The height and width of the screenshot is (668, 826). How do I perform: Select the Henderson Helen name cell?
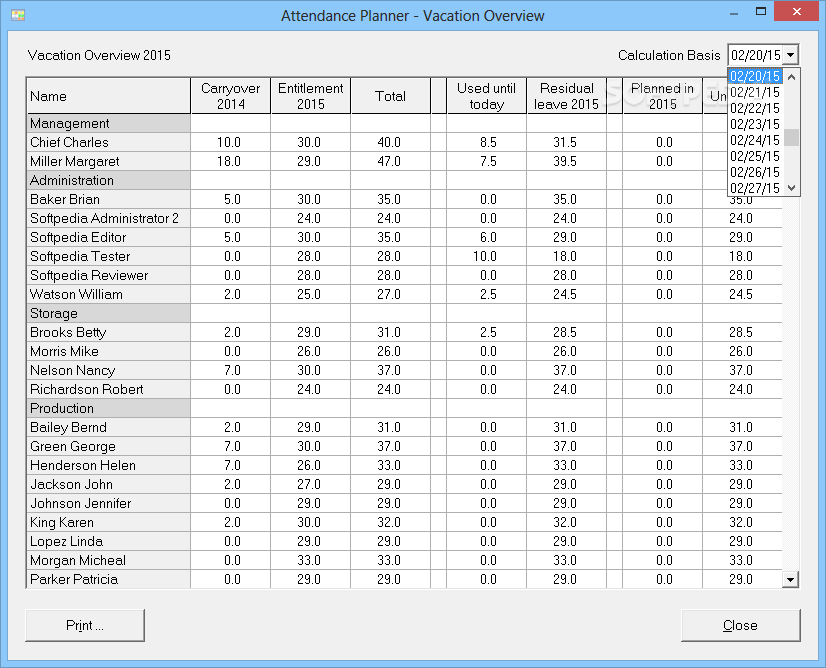tap(108, 465)
